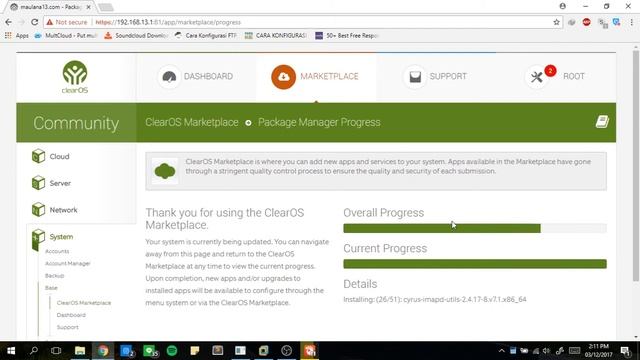Open Windows taskbar search

tap(34, 351)
